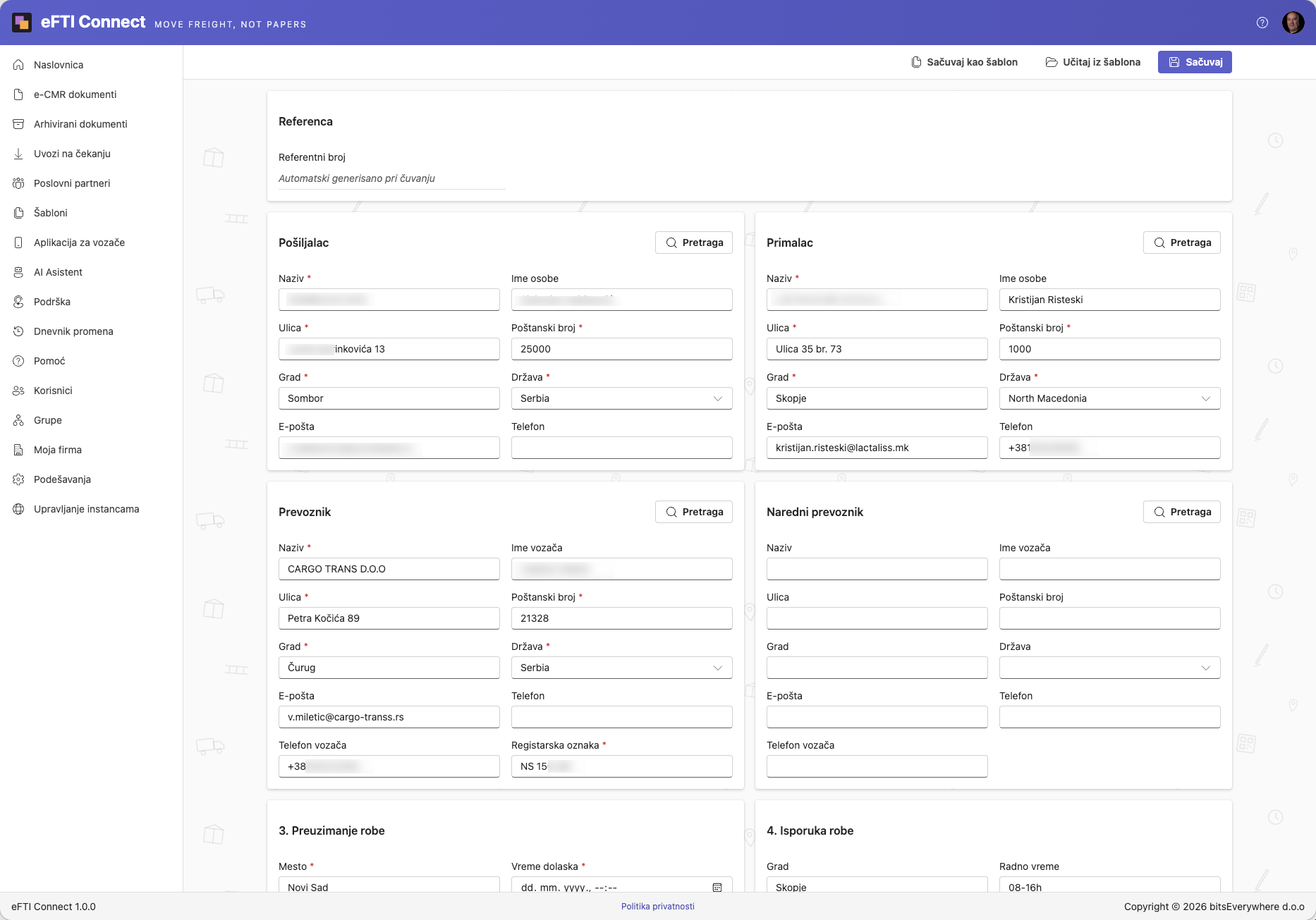Click the Korisnici users icon
The image size is (1316, 920).
[18, 391]
